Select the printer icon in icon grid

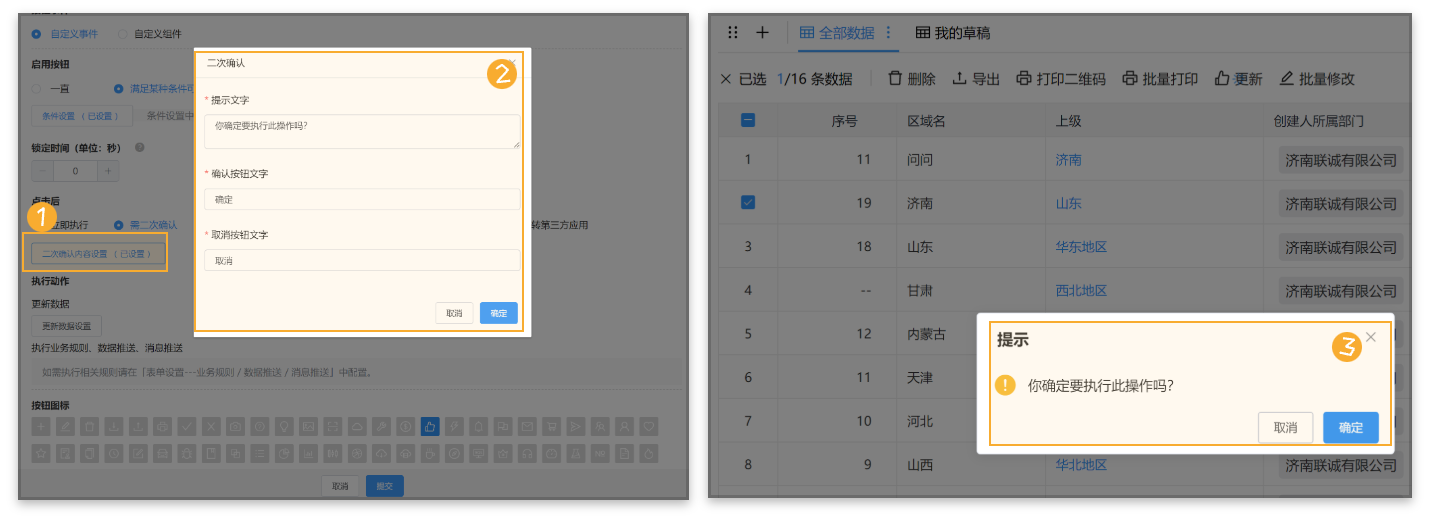pyautogui.click(x=162, y=427)
